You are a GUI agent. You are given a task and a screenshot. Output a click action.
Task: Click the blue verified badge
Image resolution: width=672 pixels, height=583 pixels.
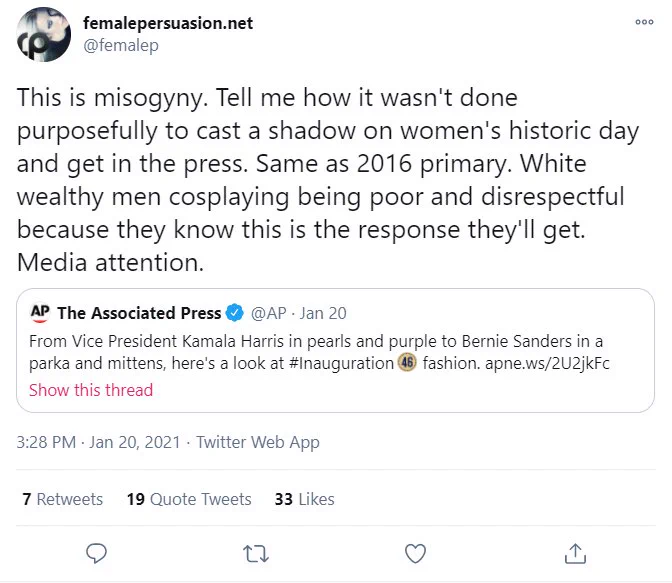tap(234, 313)
